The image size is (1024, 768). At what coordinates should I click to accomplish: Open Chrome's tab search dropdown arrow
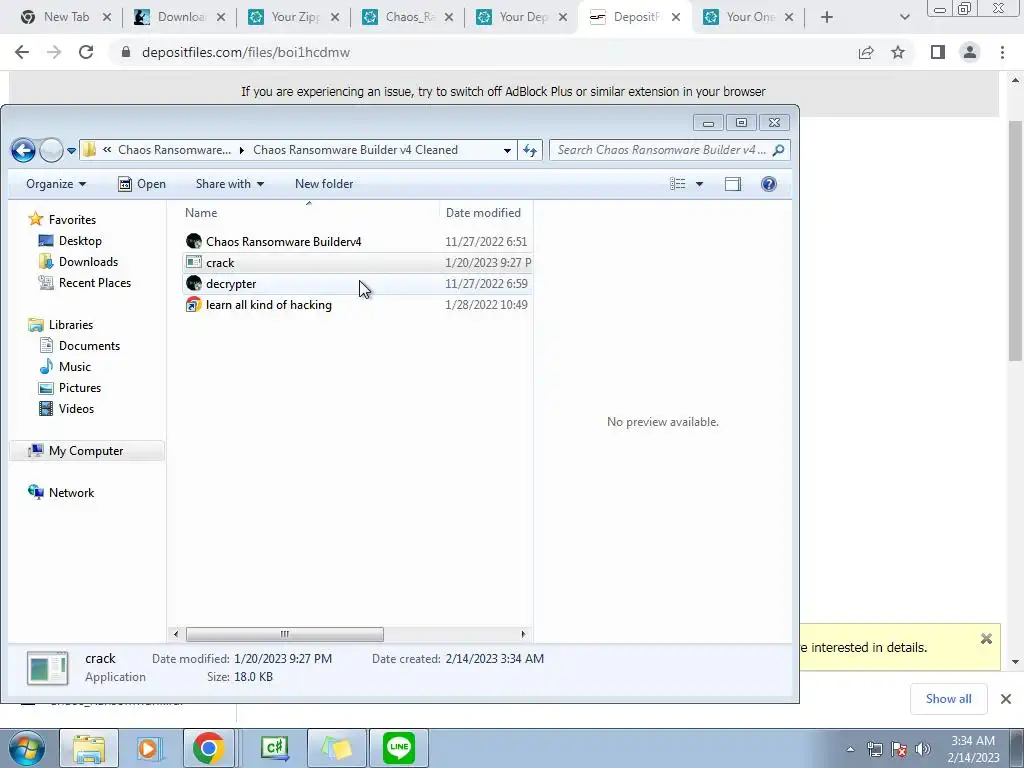tap(904, 17)
